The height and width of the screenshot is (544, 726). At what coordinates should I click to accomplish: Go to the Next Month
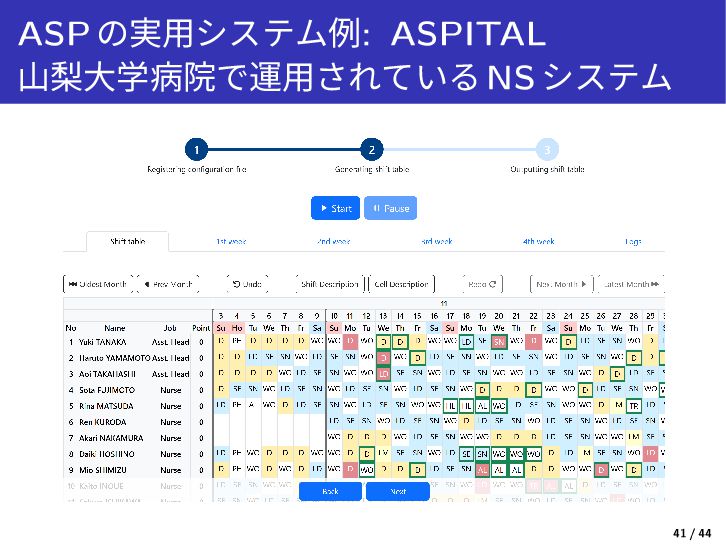point(561,284)
